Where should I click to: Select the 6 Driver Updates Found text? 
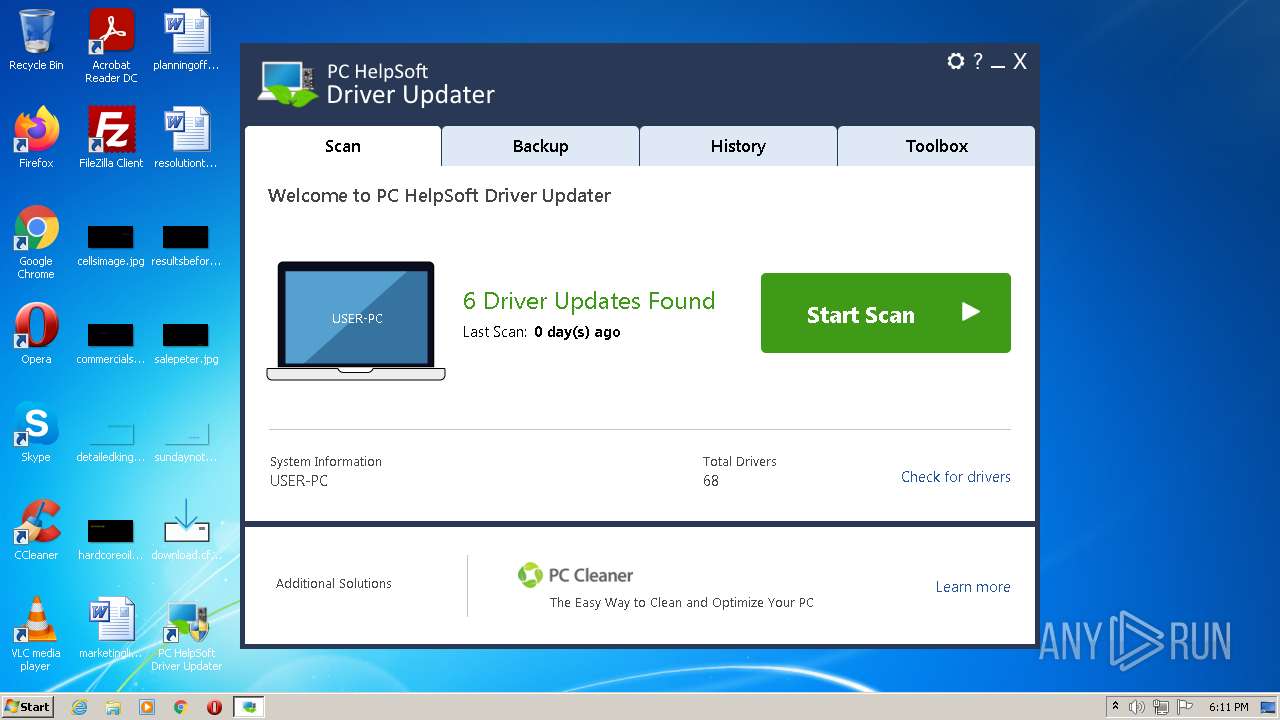point(589,301)
